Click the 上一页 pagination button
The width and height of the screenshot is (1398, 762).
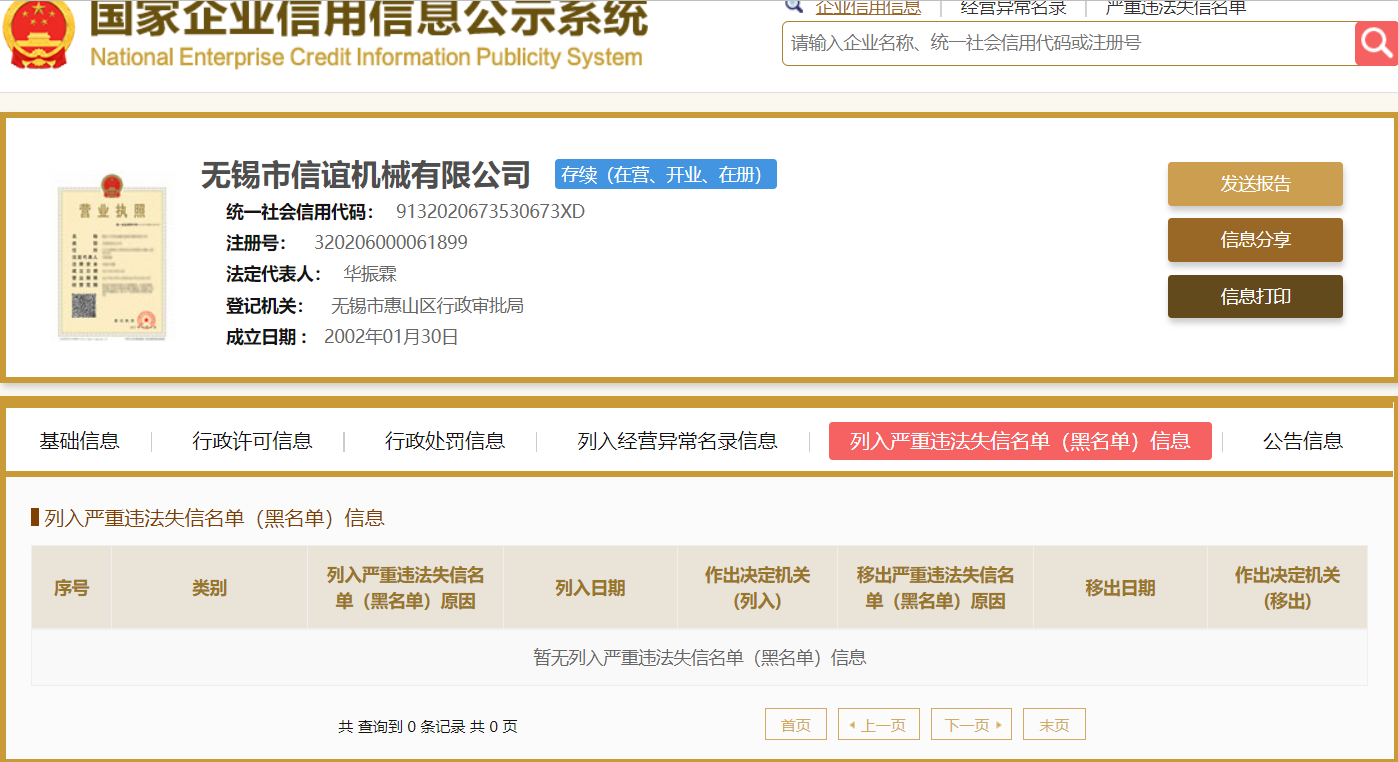[x=879, y=725]
